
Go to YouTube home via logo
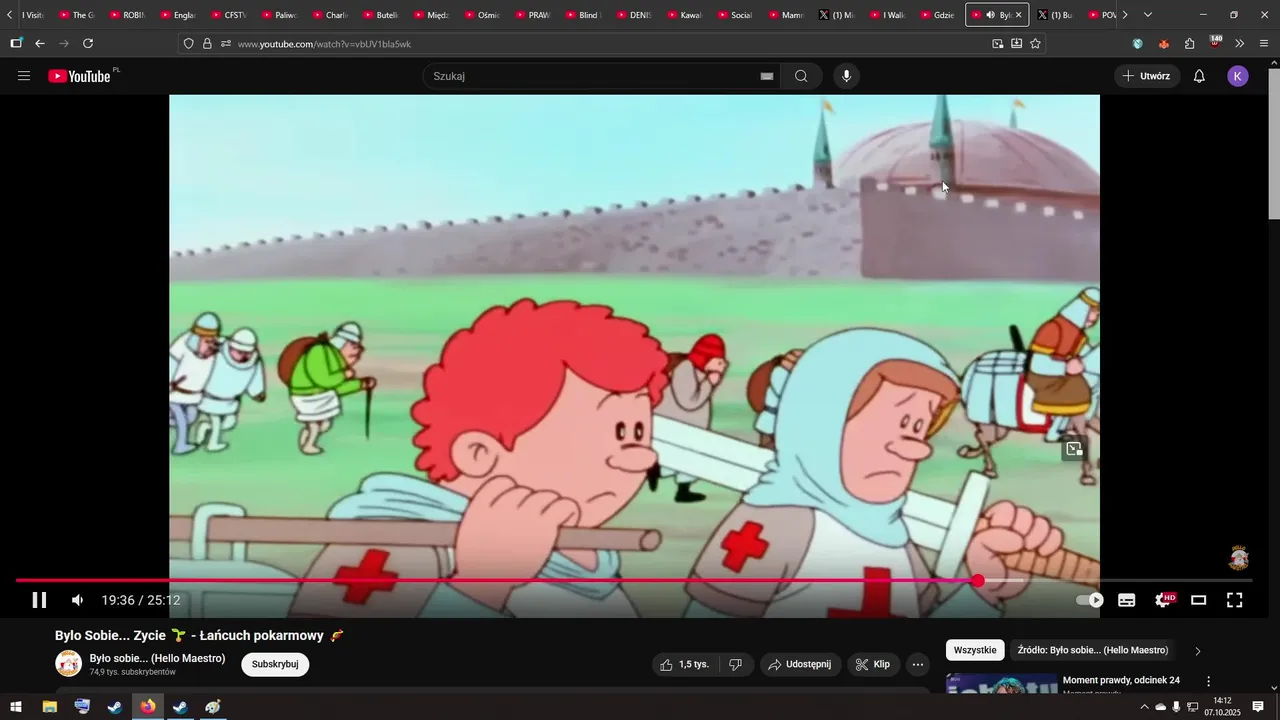coord(80,76)
